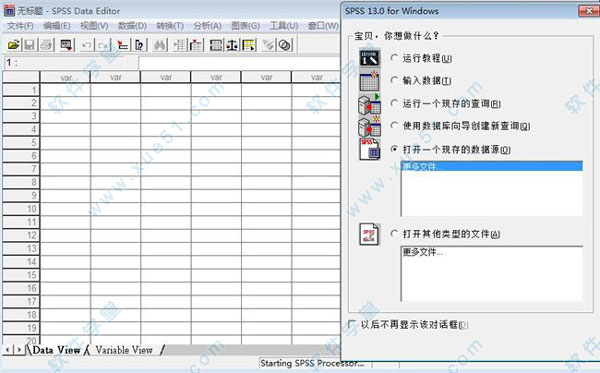This screenshot has width=600, height=373.
Task: Click the left tab scroll arrow
Action: pos(8,350)
